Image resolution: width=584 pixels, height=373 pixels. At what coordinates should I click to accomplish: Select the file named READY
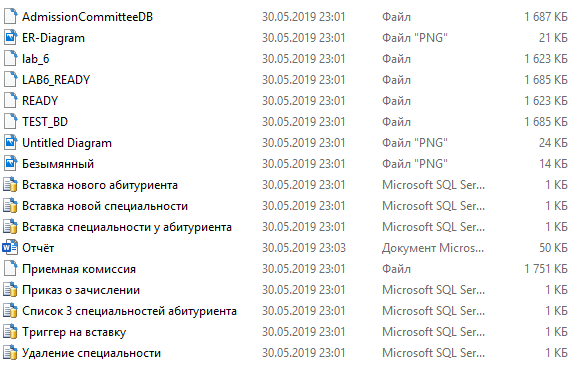tap(40, 101)
